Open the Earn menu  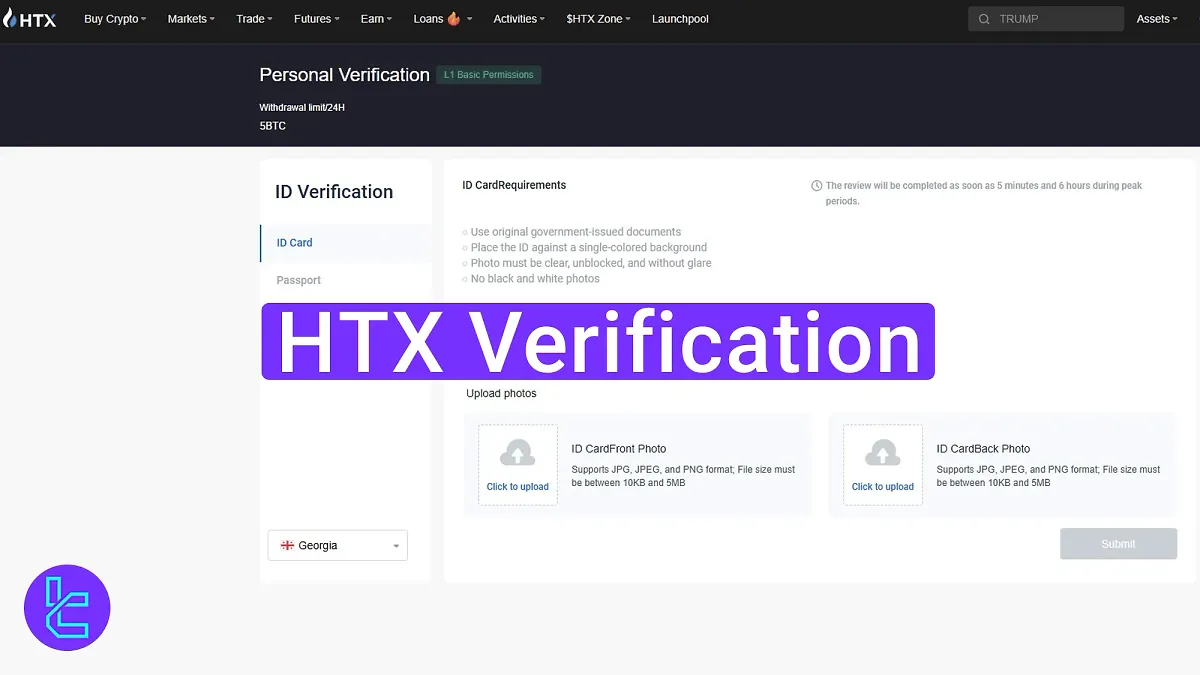click(x=373, y=18)
